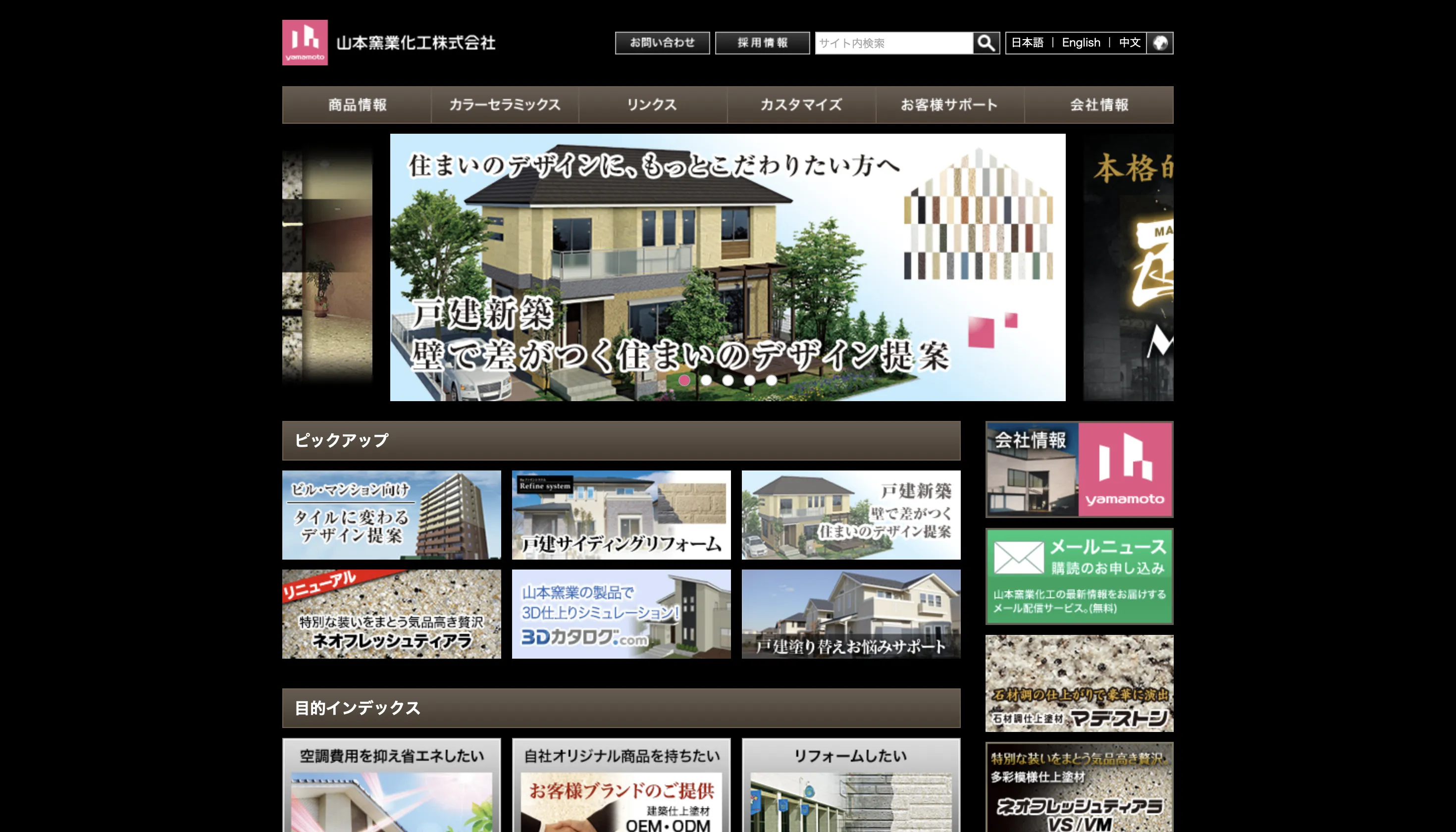Click the pink Yamamoto logo
1456x832 pixels.
tap(305, 42)
